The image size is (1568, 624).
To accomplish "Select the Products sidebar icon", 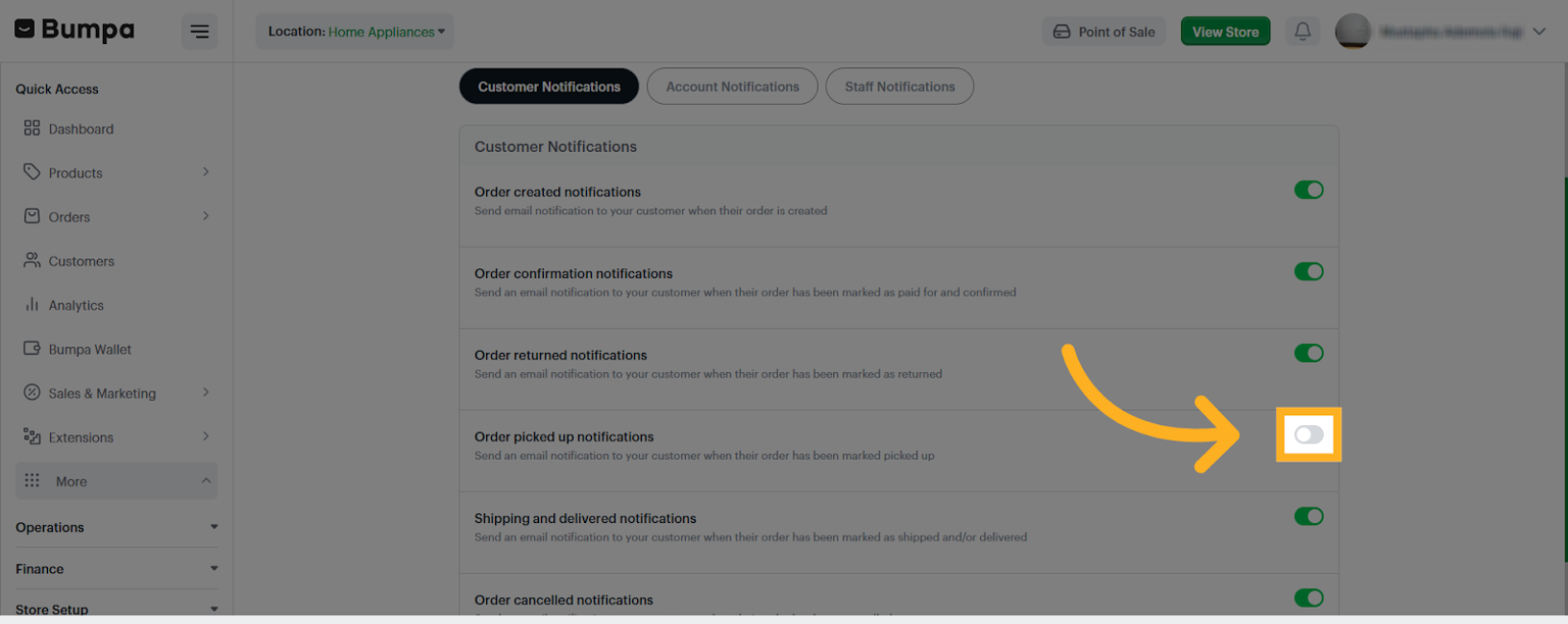I will [77, 172].
